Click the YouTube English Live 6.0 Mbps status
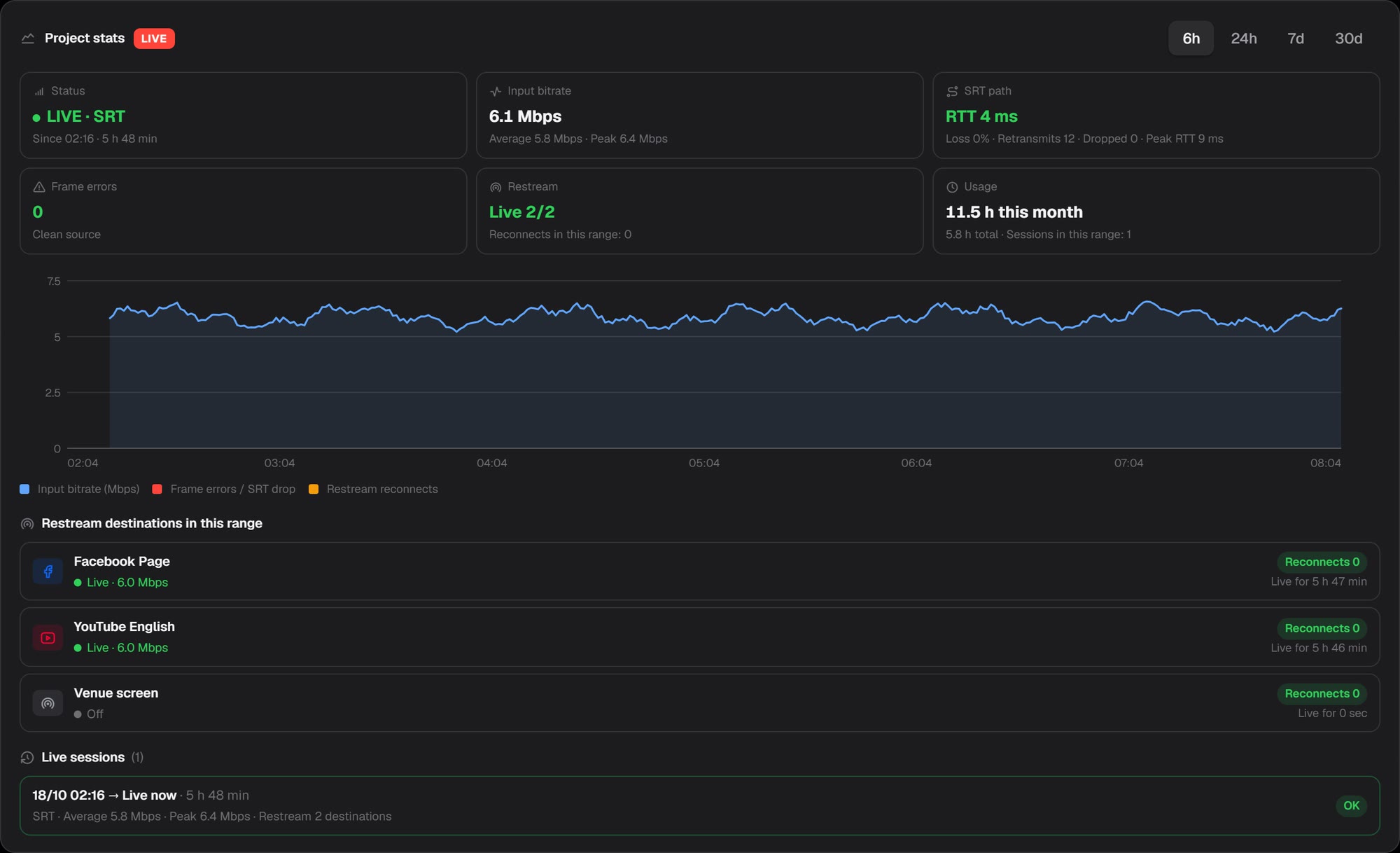Image resolution: width=1400 pixels, height=853 pixels. click(121, 649)
